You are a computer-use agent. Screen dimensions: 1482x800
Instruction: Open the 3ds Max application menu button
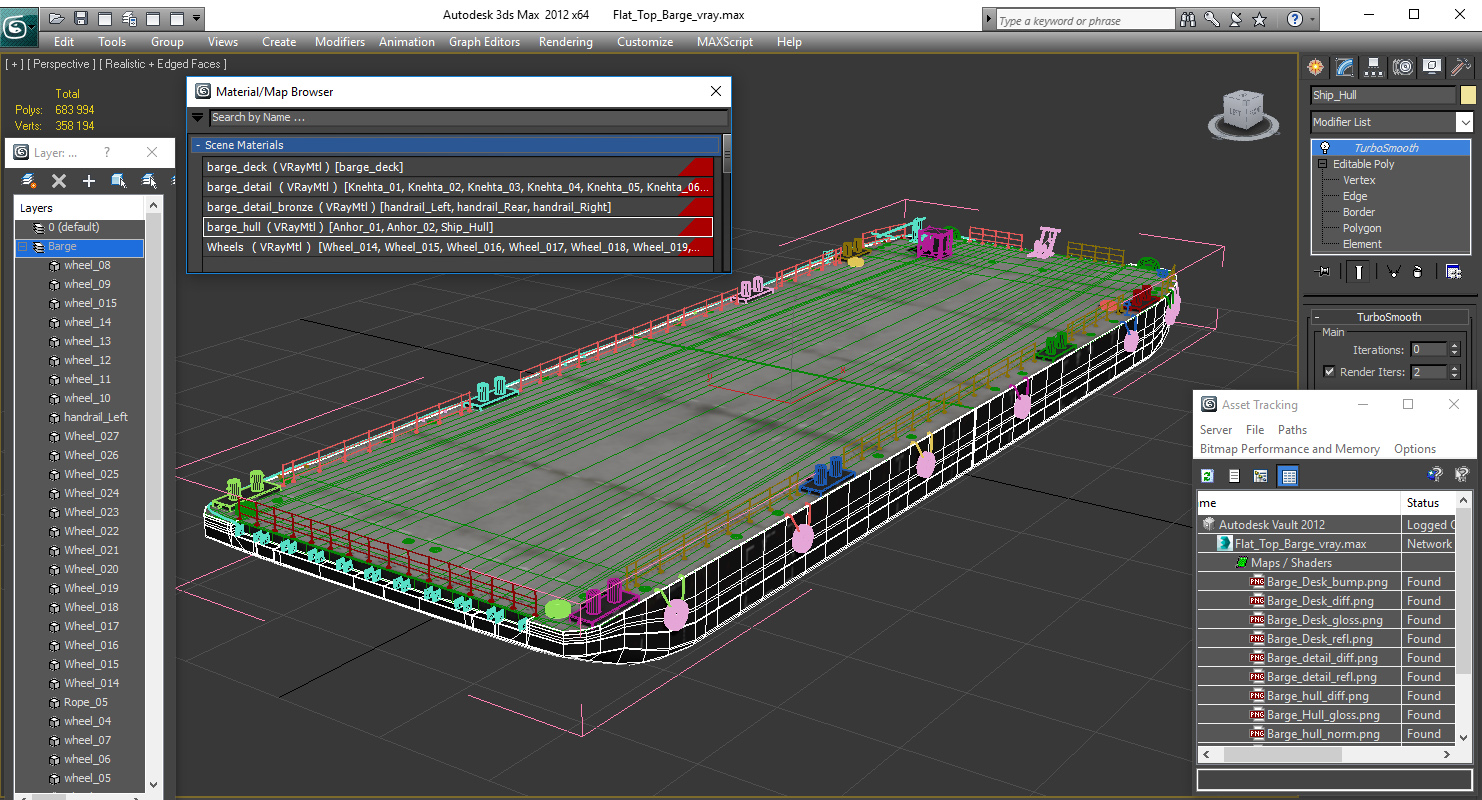19,26
